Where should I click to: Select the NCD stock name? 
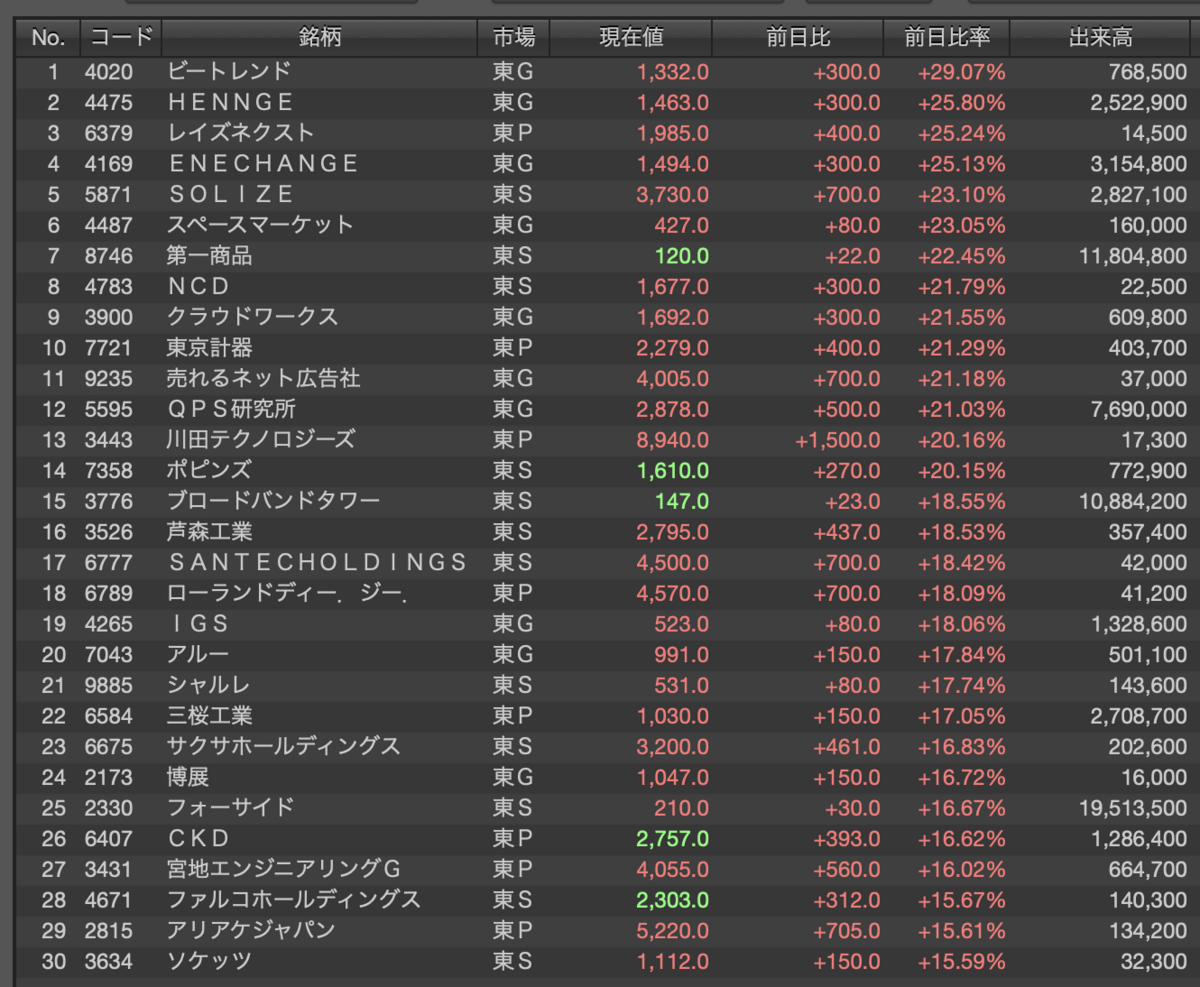[199, 286]
